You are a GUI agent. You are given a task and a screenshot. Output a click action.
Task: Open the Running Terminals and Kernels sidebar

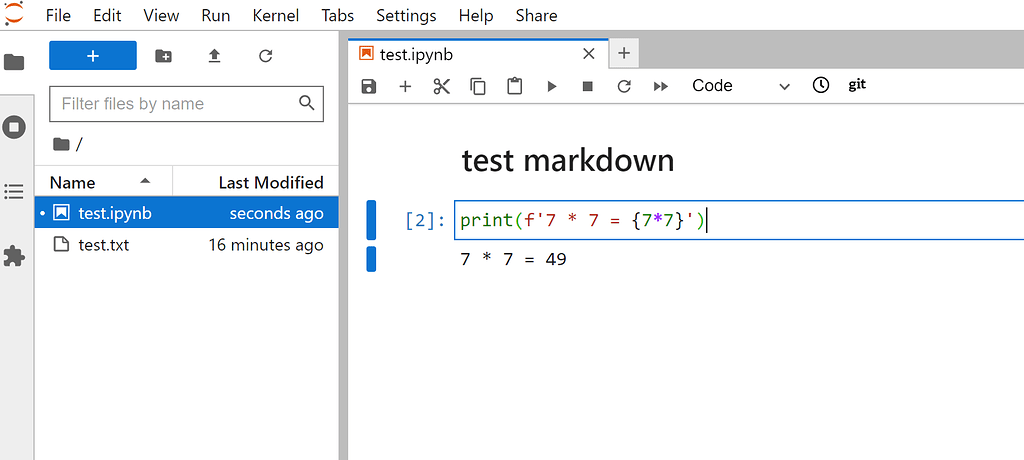[14, 127]
